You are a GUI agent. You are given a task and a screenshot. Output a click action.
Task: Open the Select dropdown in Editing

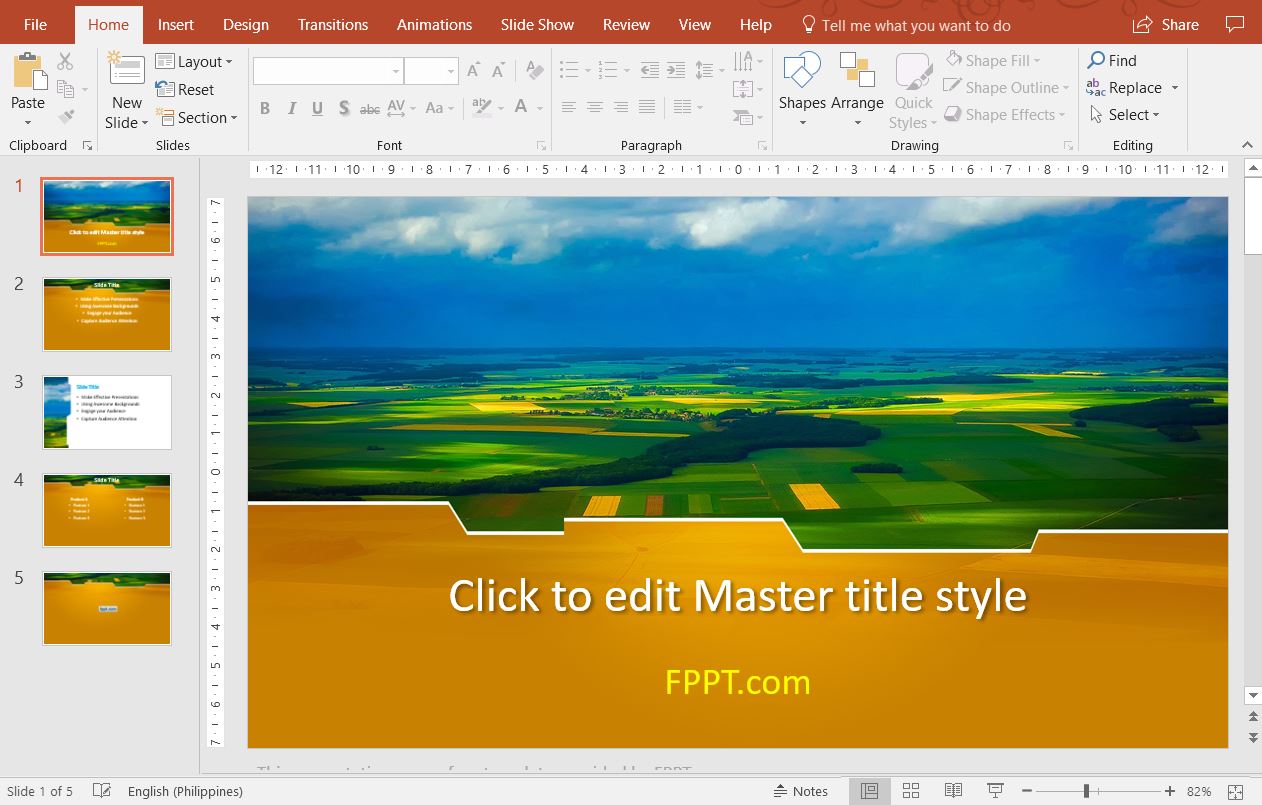[x=1124, y=115]
